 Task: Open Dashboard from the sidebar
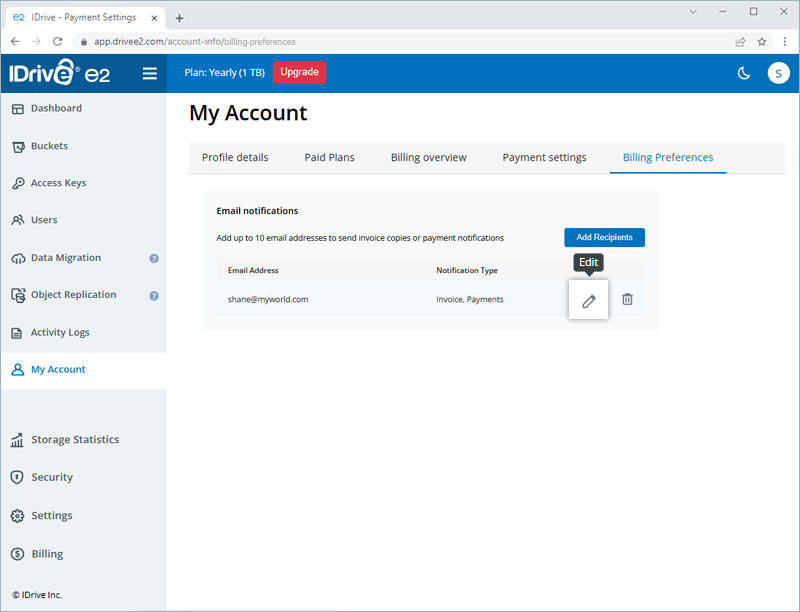click(x=56, y=108)
